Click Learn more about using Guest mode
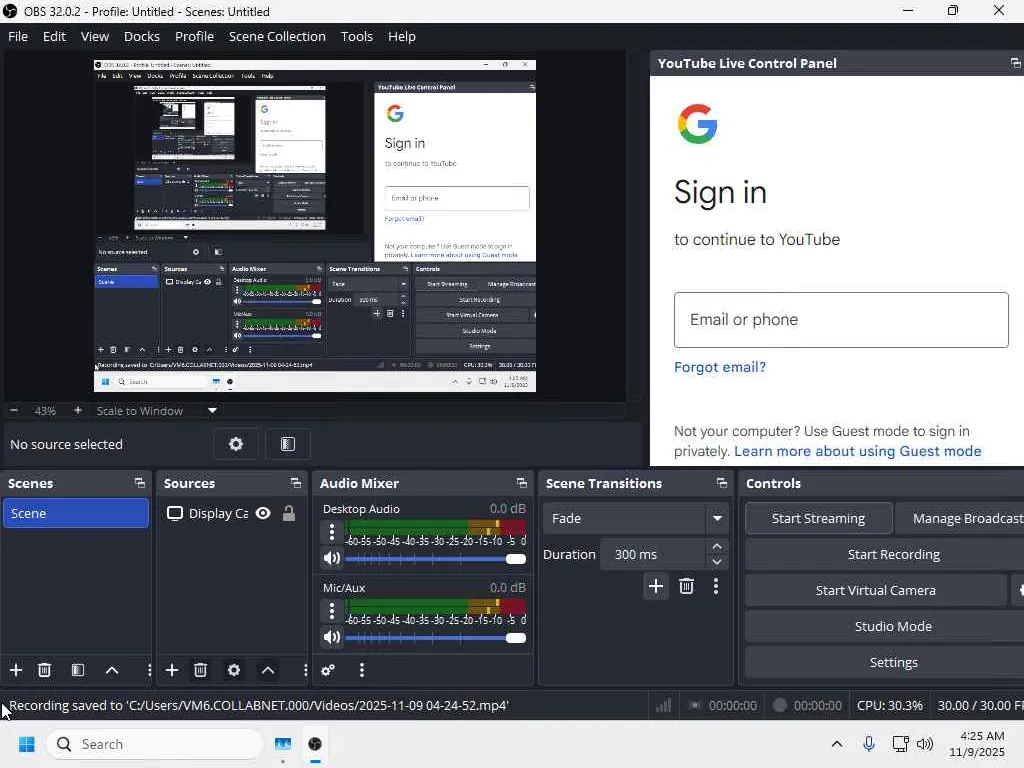This screenshot has height=768, width=1024. tap(857, 451)
